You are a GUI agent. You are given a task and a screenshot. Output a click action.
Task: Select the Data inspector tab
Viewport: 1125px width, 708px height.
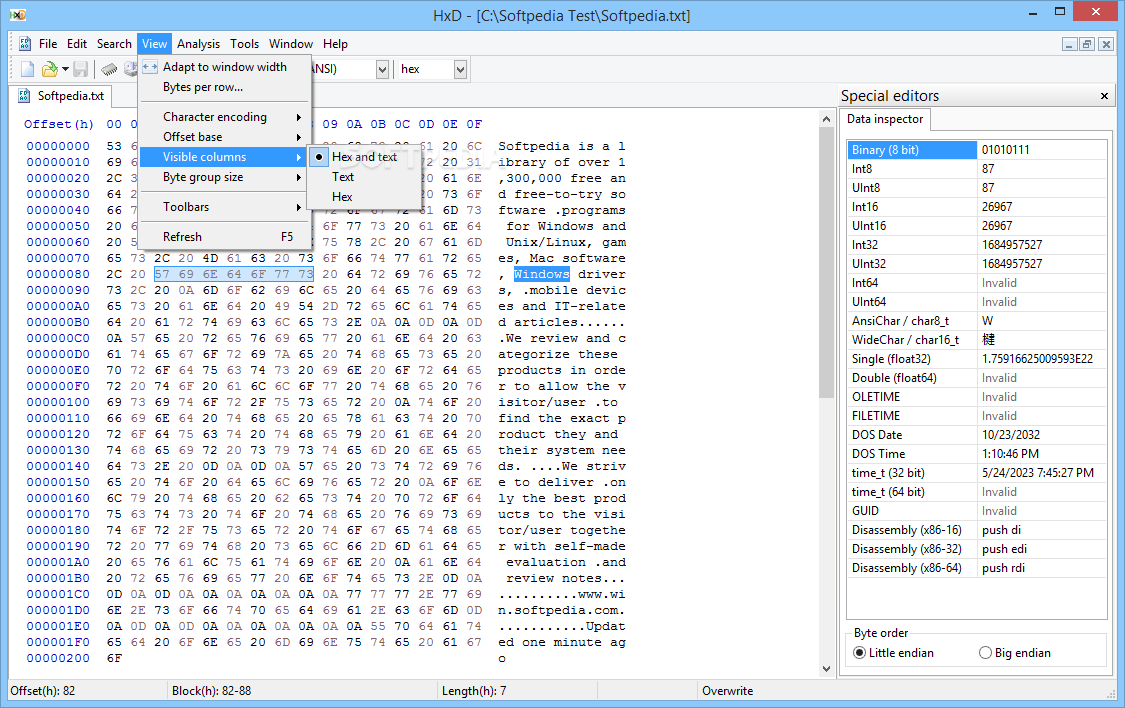[x=885, y=119]
